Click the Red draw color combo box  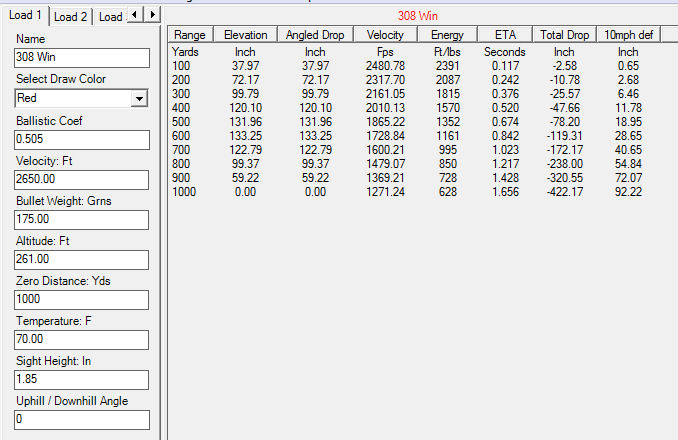[81, 98]
